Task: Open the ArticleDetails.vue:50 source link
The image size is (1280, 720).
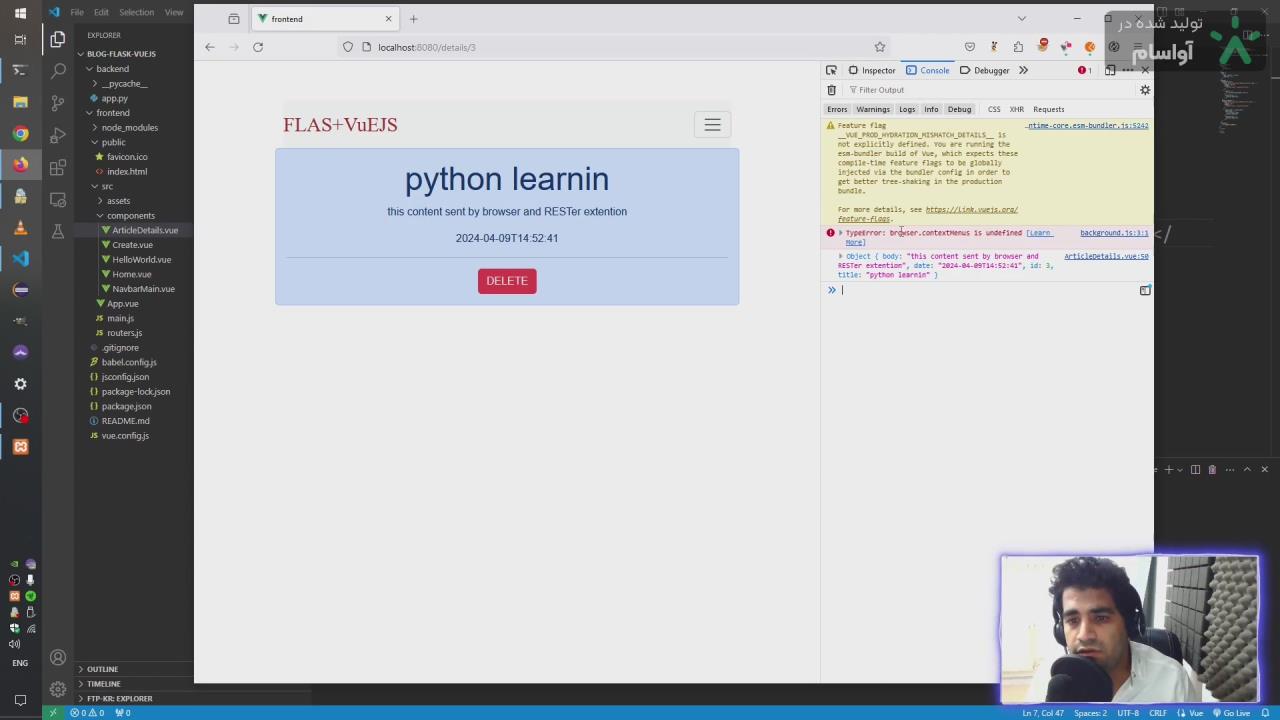Action: 1106,256
